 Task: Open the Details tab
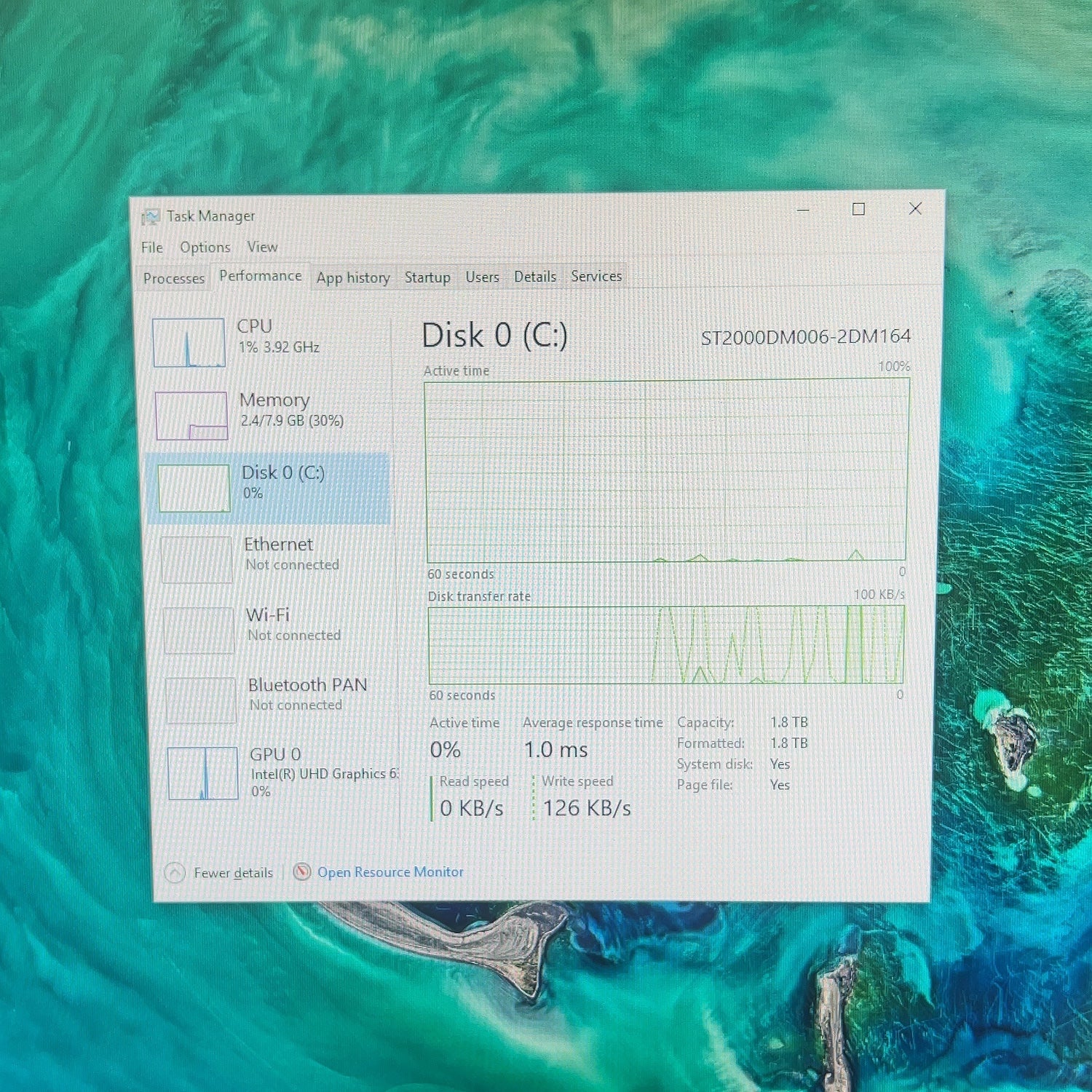coord(535,277)
